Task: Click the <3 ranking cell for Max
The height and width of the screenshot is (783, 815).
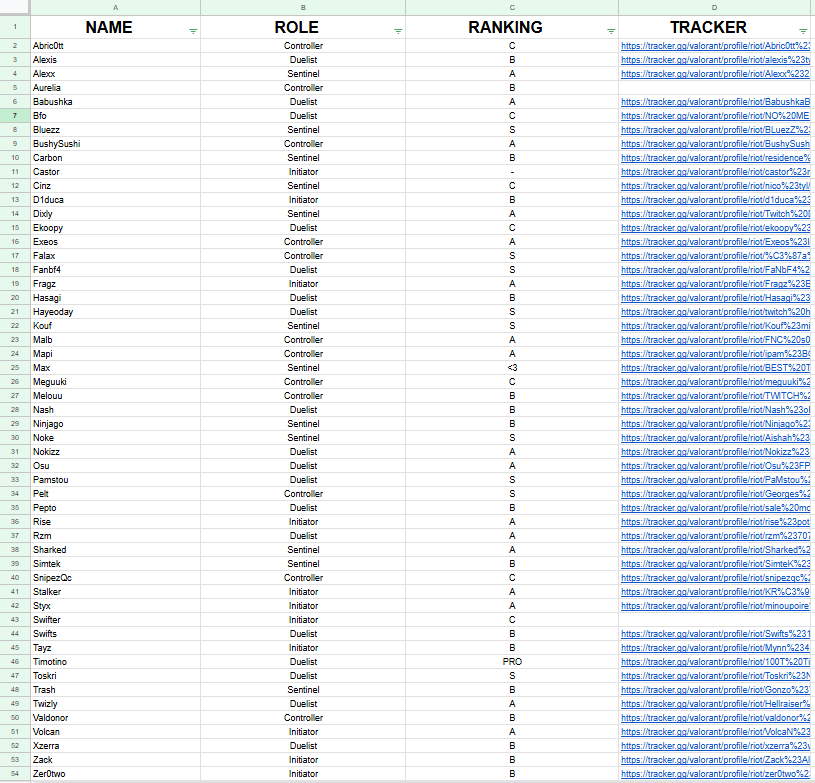Action: tap(512, 368)
